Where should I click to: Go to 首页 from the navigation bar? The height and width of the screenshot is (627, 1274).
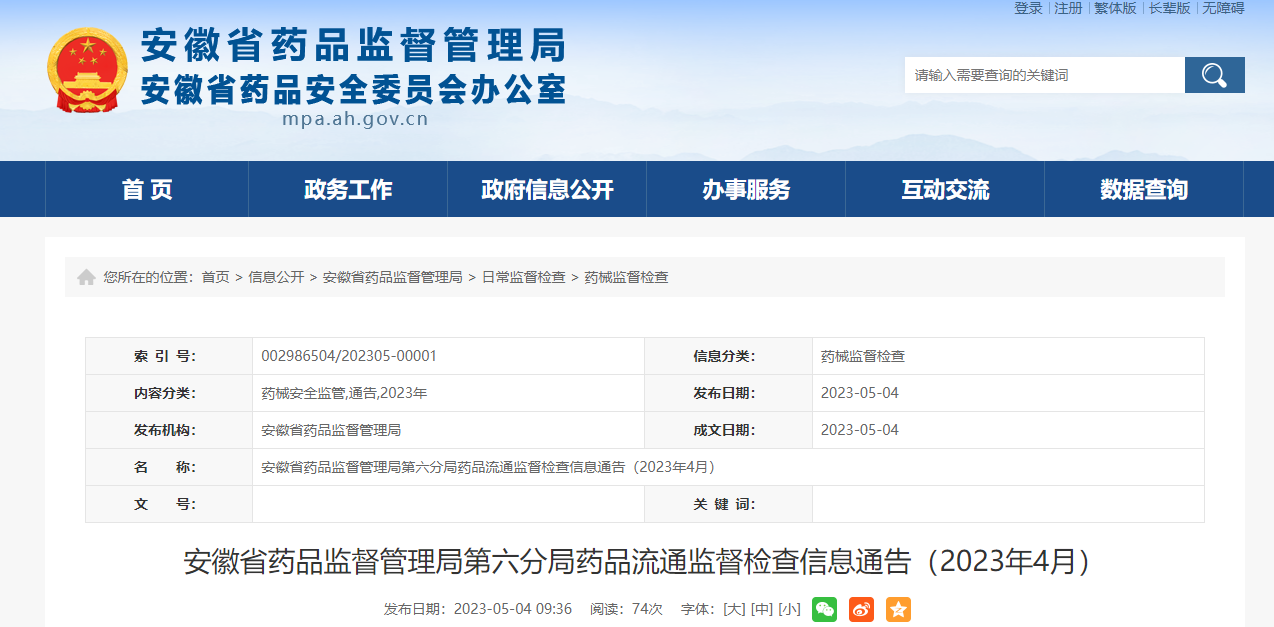click(x=146, y=189)
